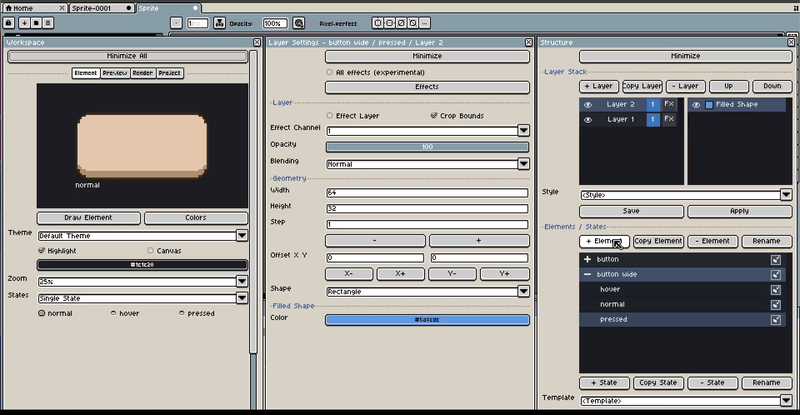Toggle visibility of Filled Shape

click(x=696, y=105)
